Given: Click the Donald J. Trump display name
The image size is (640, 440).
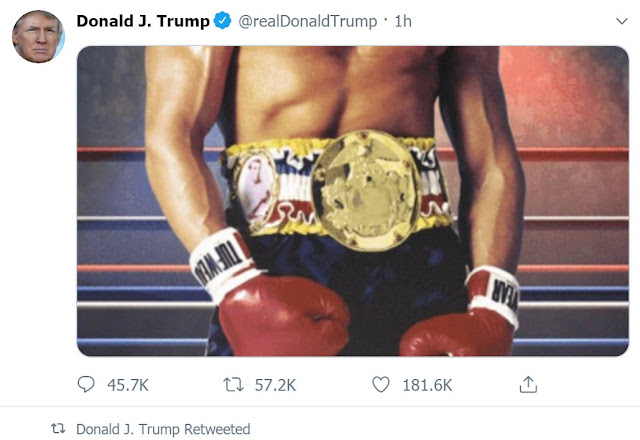Looking at the screenshot, I should pyautogui.click(x=143, y=21).
